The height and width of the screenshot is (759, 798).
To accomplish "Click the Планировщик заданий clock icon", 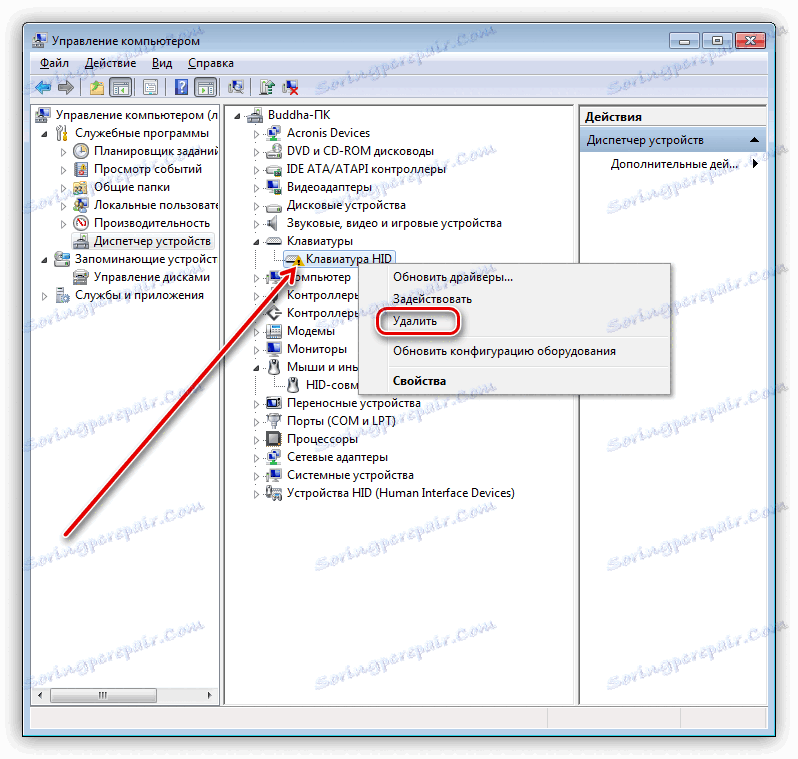I will (81, 151).
